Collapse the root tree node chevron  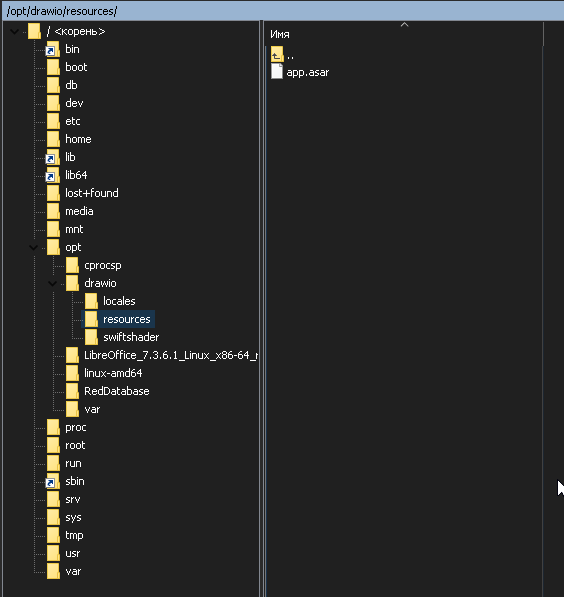(15, 32)
